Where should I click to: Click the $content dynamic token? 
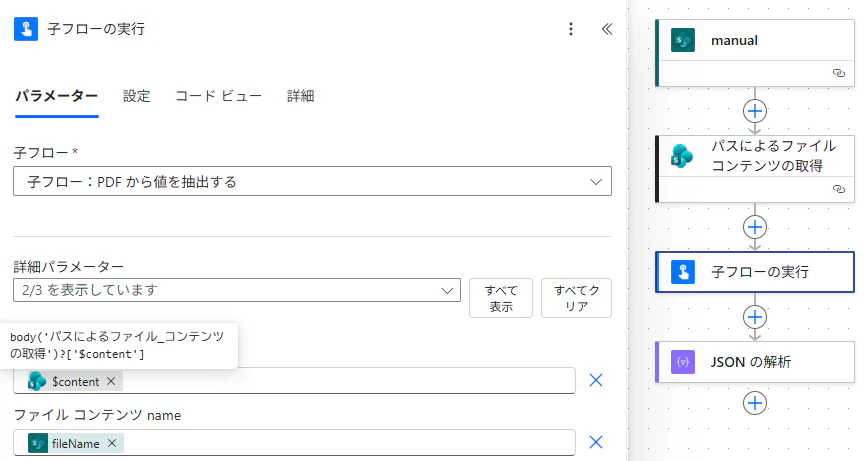[75, 381]
